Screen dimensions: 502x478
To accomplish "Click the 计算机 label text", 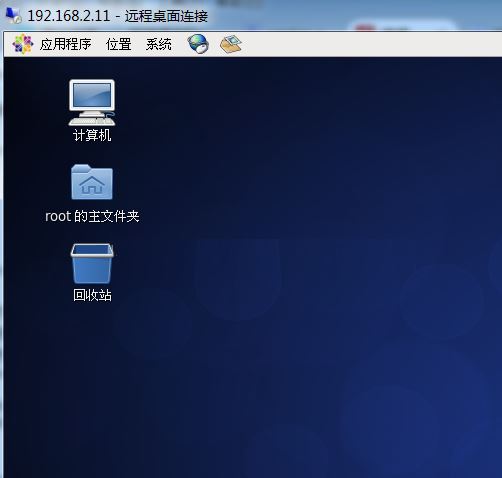I will pyautogui.click(x=92, y=135).
